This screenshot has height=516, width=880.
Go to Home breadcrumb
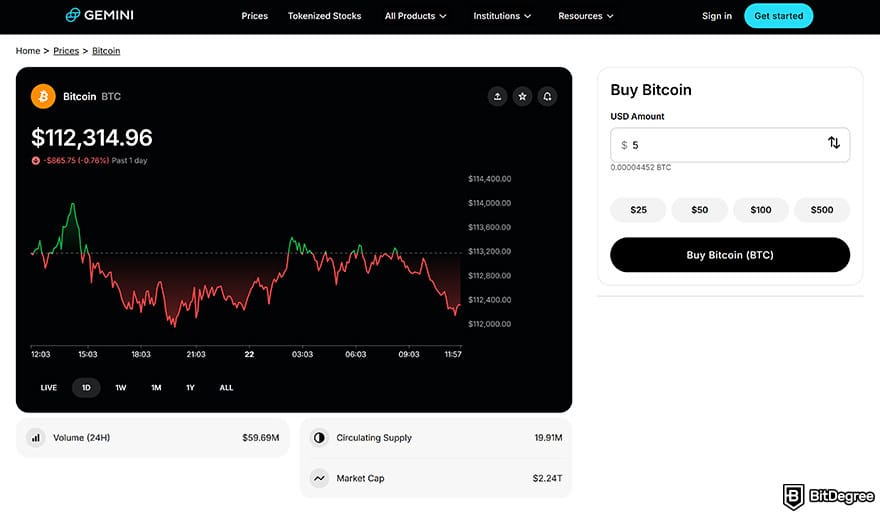point(28,51)
